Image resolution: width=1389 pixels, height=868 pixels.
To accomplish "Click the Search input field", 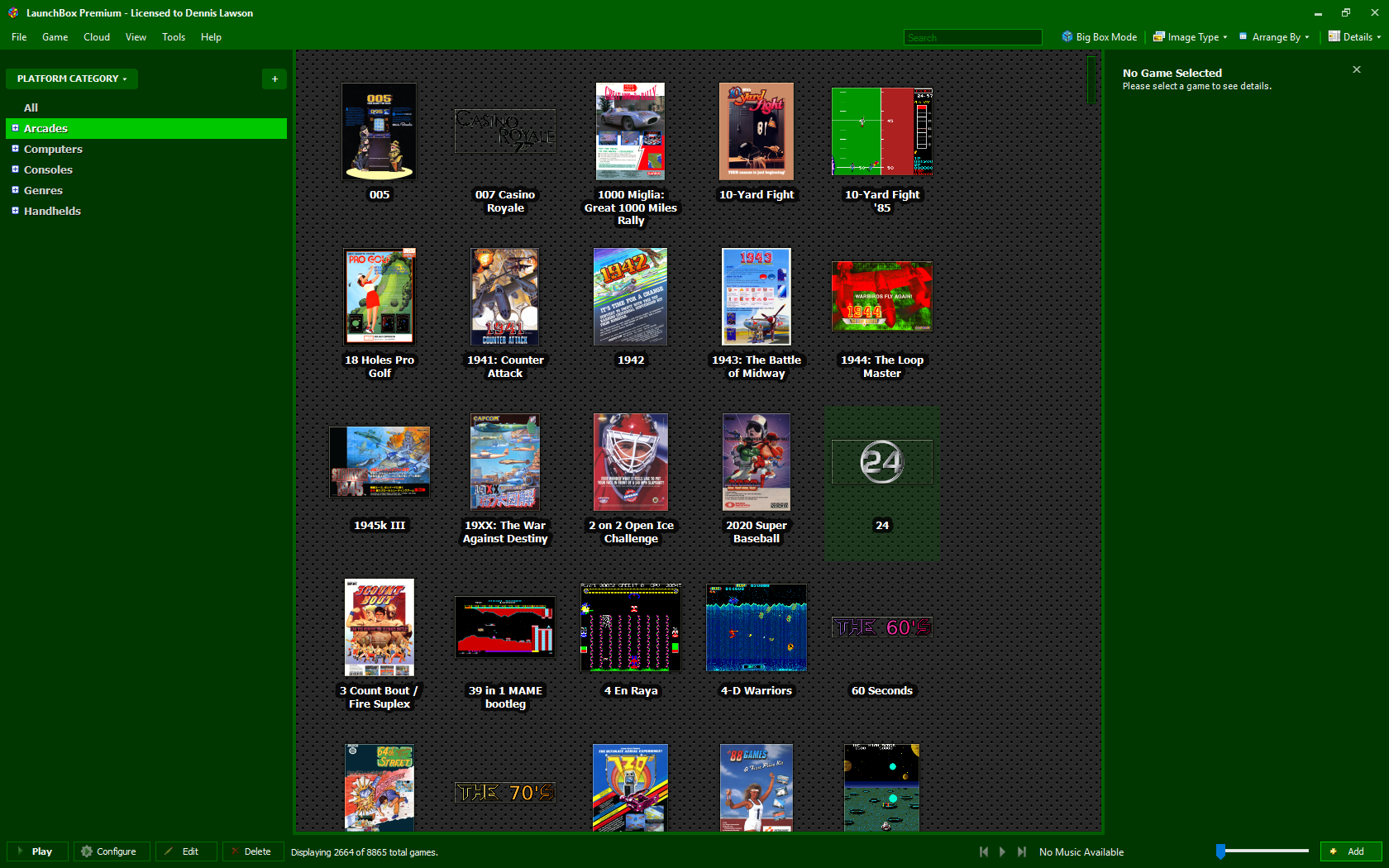I will 973,37.
